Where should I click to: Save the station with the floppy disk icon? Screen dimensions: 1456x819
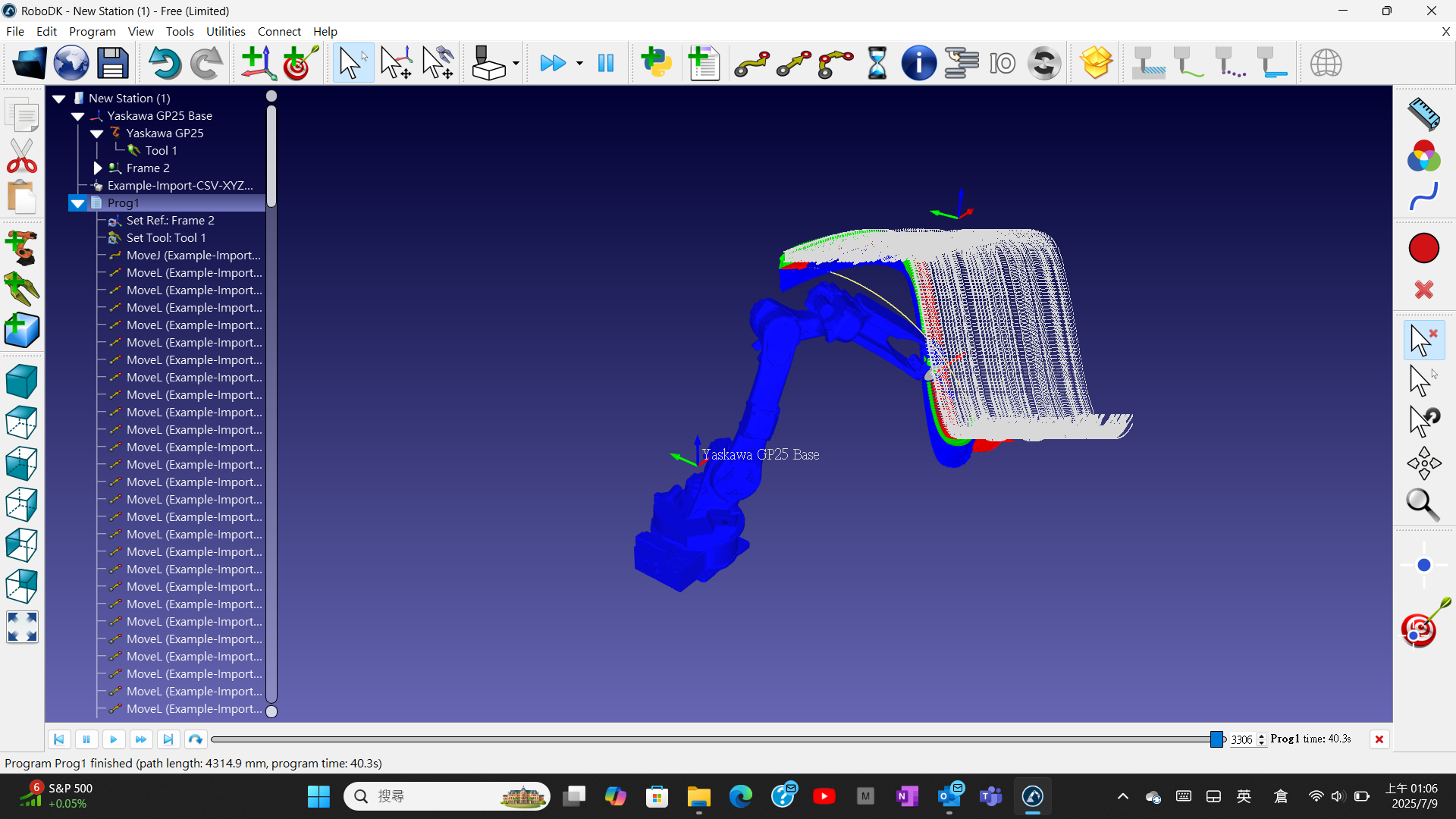[x=113, y=63]
